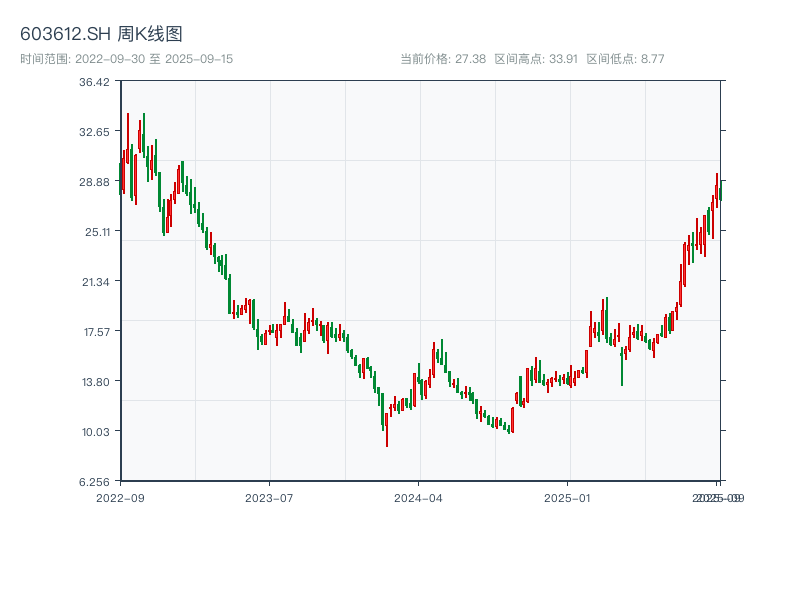This screenshot has width=800, height=600.
Task: Click the y-axis value 28.88
Action: click(x=94, y=182)
